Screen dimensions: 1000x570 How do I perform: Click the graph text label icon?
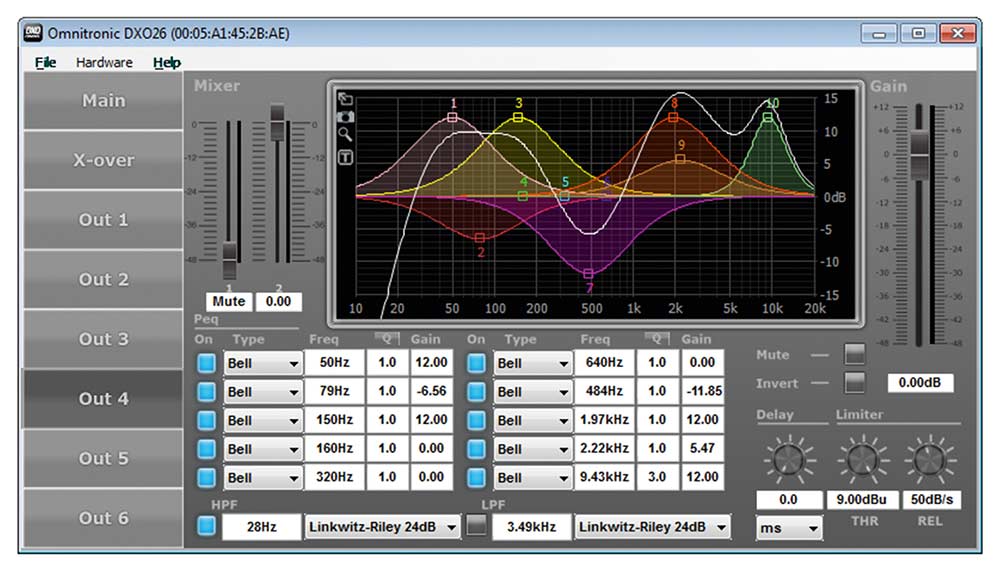click(x=345, y=157)
